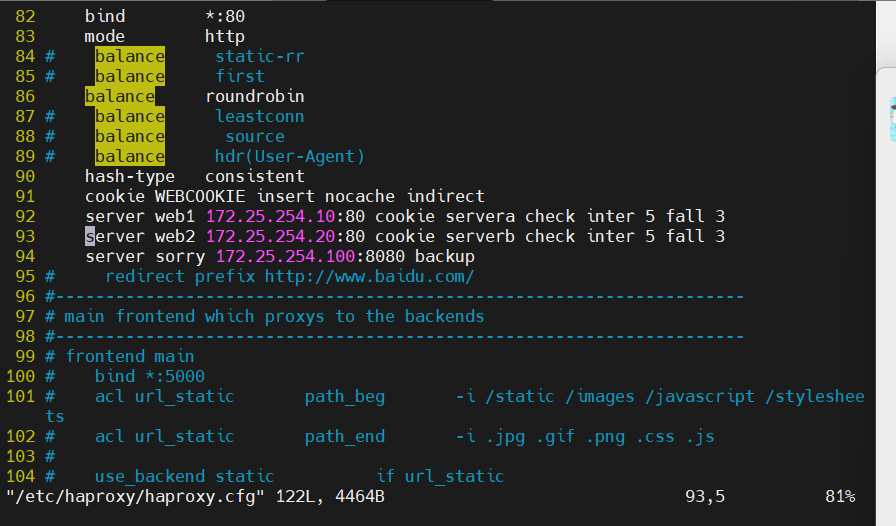896x526 pixels.
Task: Click '/static' path on line 101
Action: coord(520,396)
